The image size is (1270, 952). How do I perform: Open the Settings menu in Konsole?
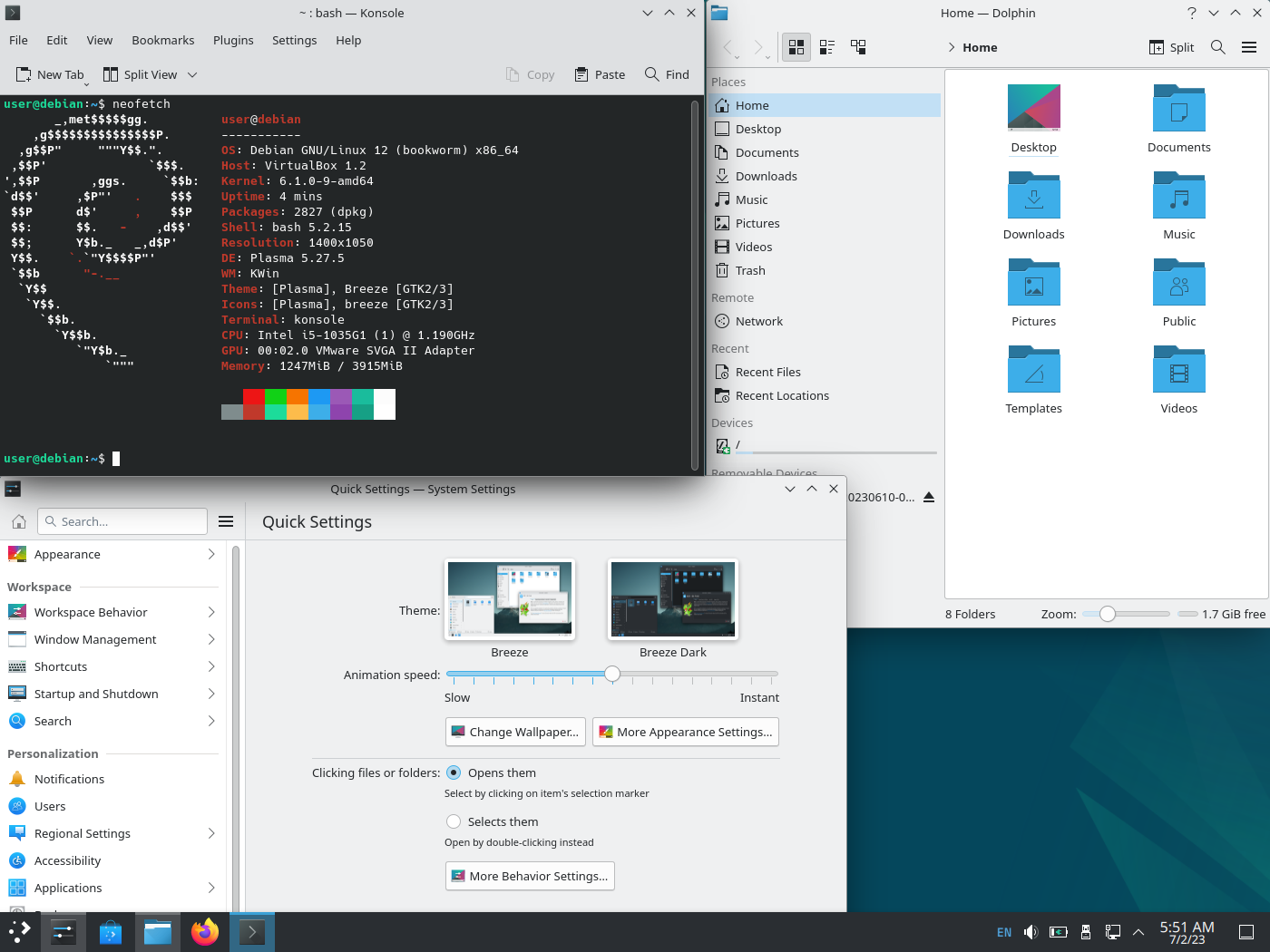(294, 40)
